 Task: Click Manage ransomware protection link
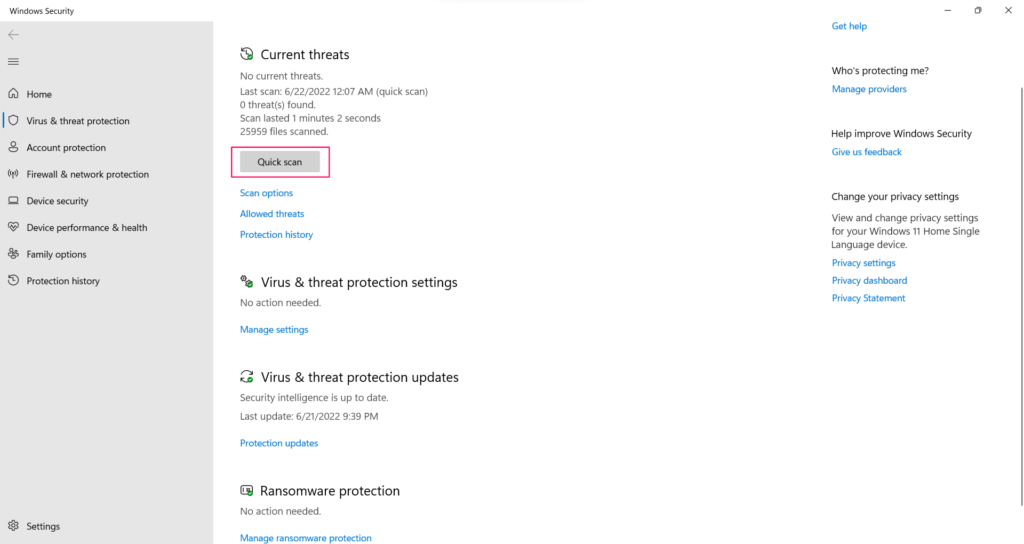coord(305,538)
